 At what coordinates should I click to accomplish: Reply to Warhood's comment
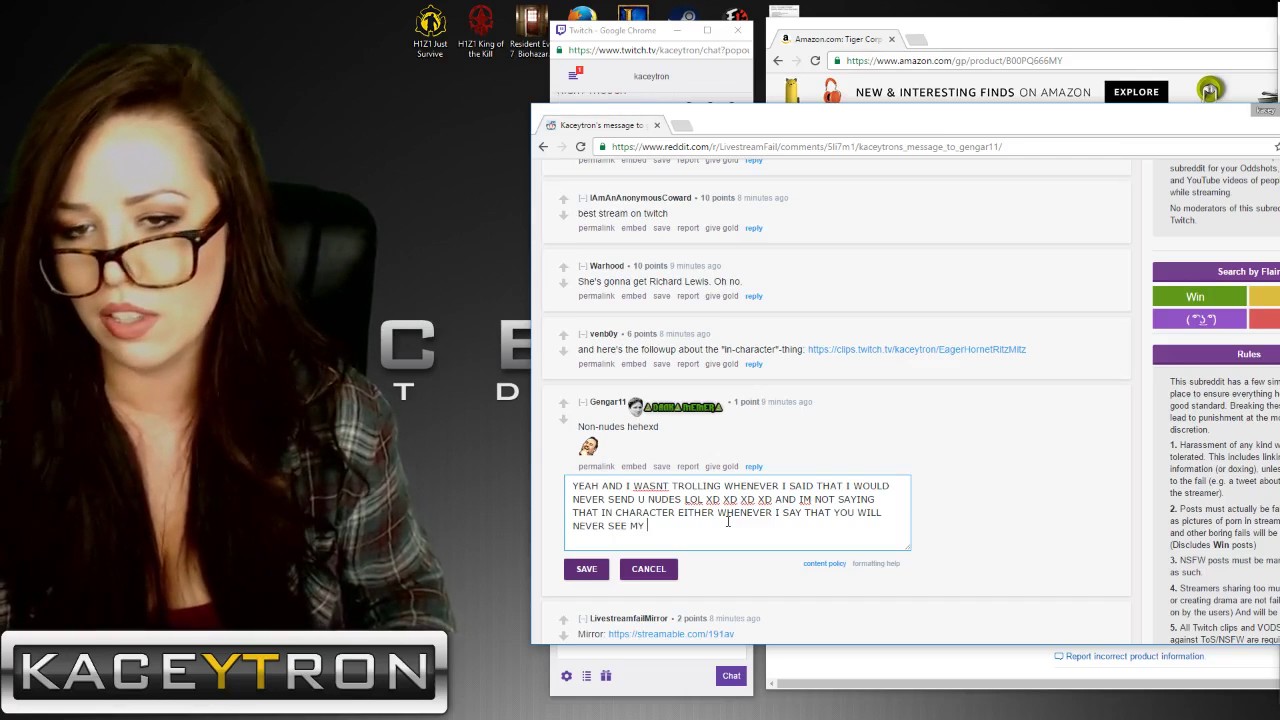coord(753,296)
